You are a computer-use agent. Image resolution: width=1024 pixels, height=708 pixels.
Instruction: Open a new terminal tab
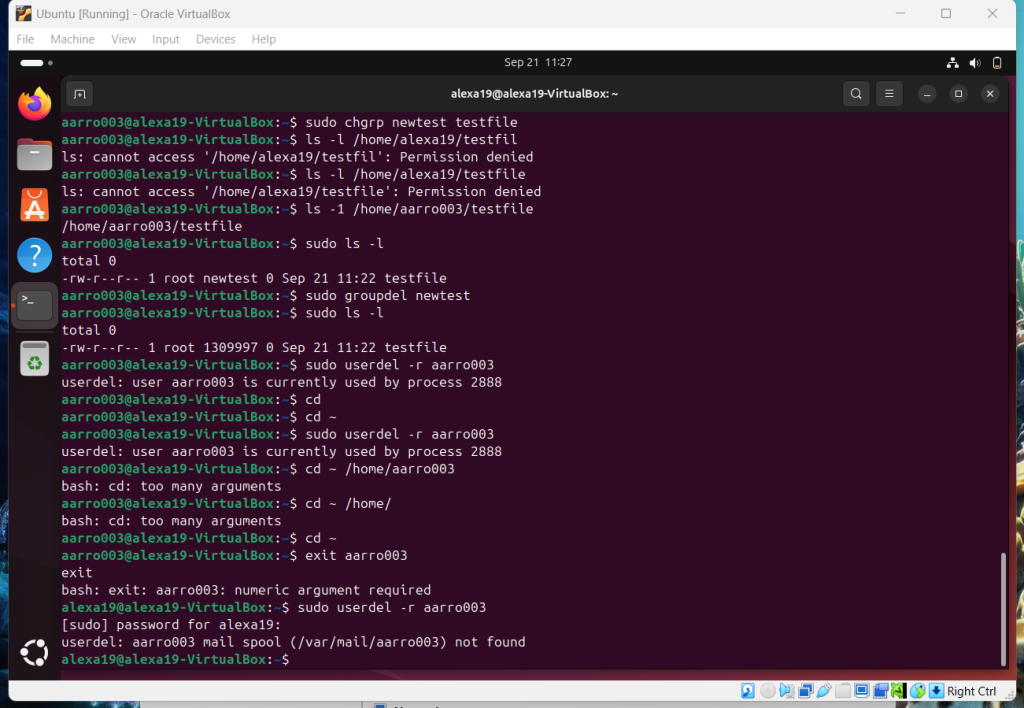click(80, 94)
